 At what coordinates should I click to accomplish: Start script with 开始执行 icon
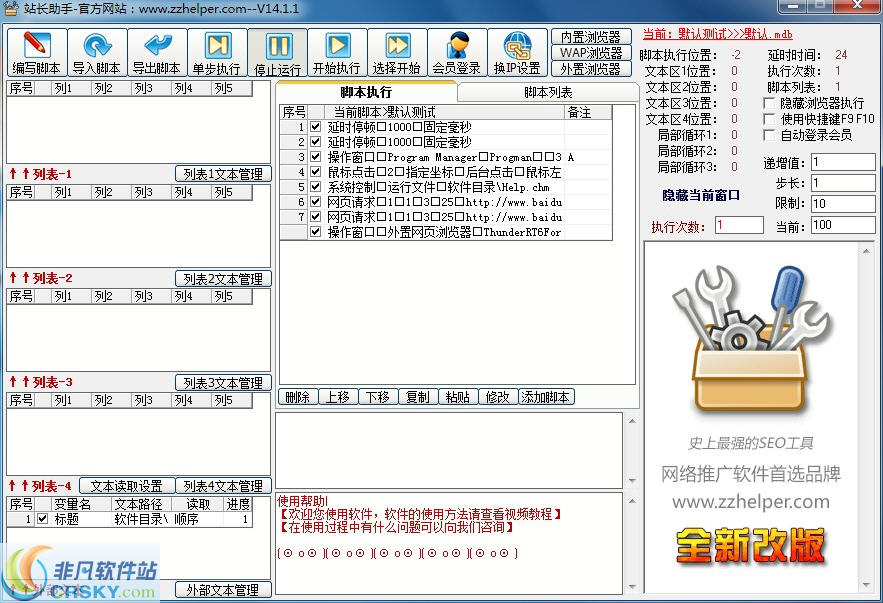[x=337, y=52]
